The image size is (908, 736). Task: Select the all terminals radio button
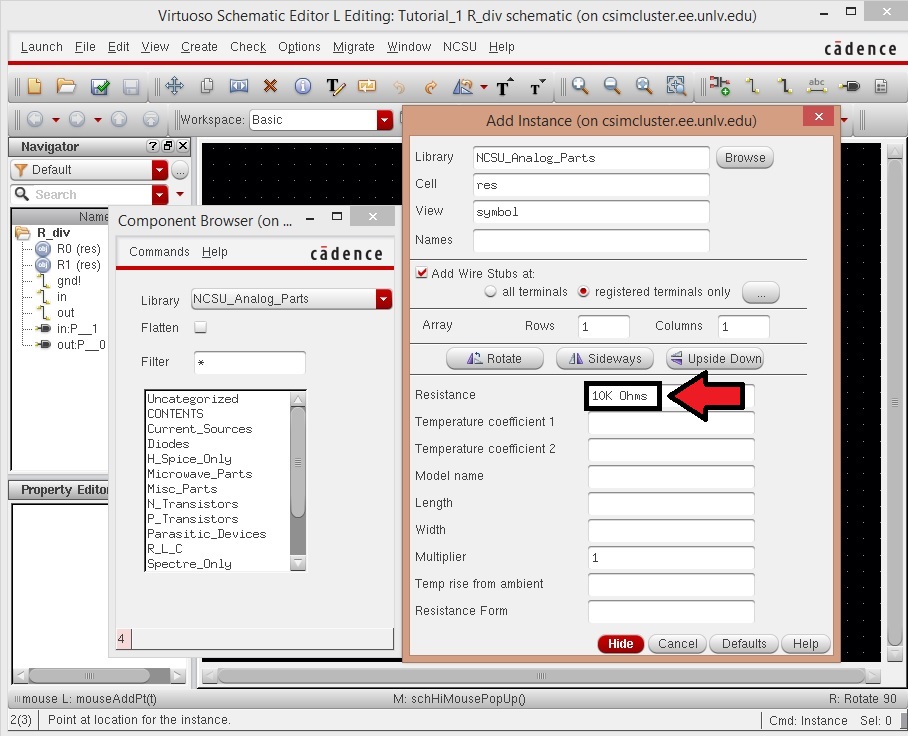491,292
